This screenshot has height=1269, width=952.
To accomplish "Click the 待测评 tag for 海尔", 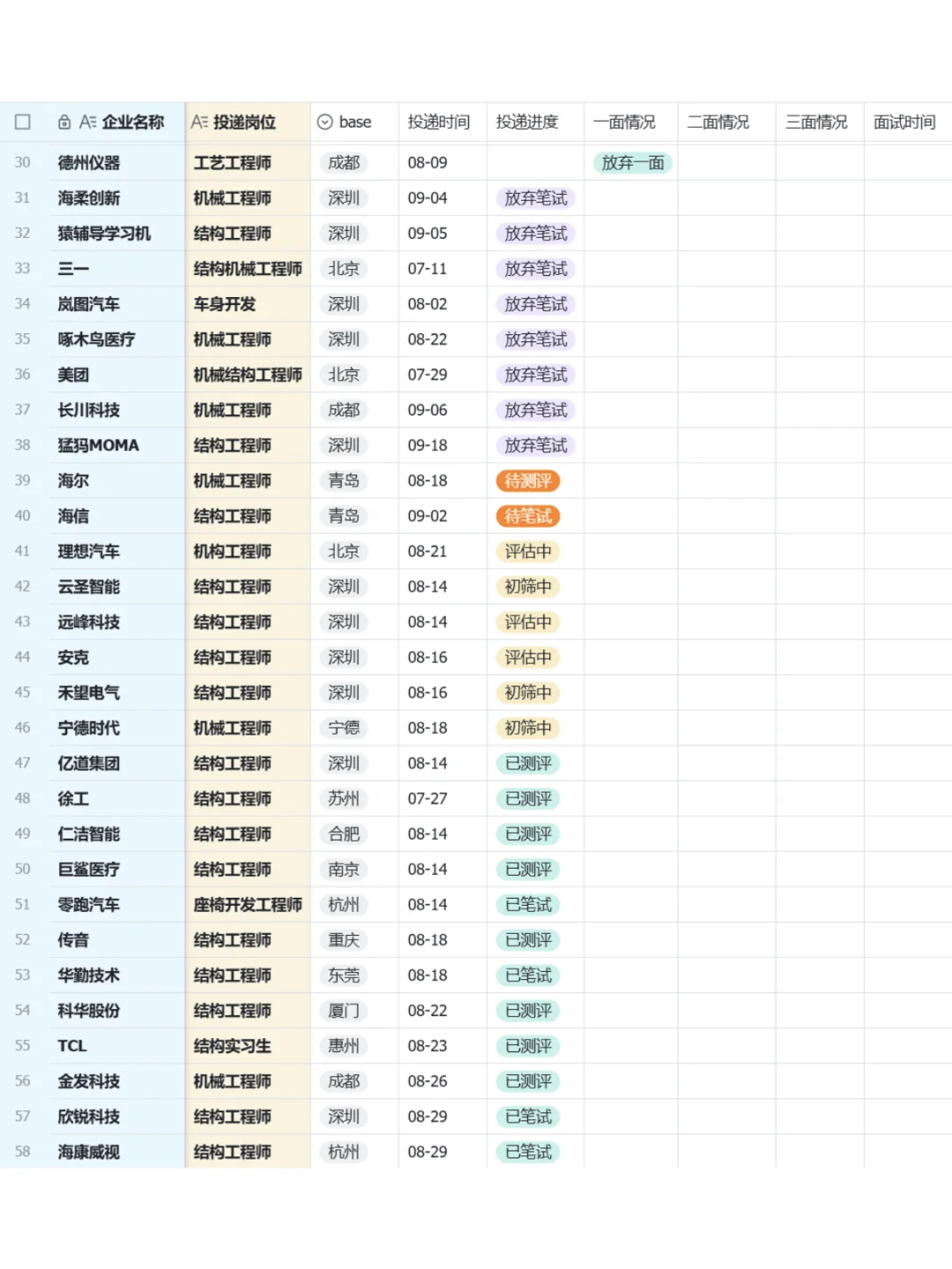I will [x=528, y=481].
